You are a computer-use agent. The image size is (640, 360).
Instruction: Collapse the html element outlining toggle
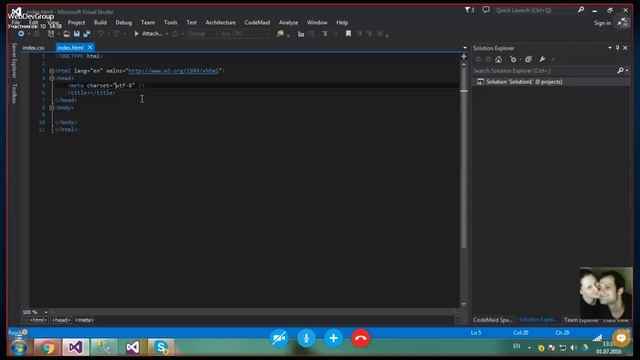tap(52, 71)
